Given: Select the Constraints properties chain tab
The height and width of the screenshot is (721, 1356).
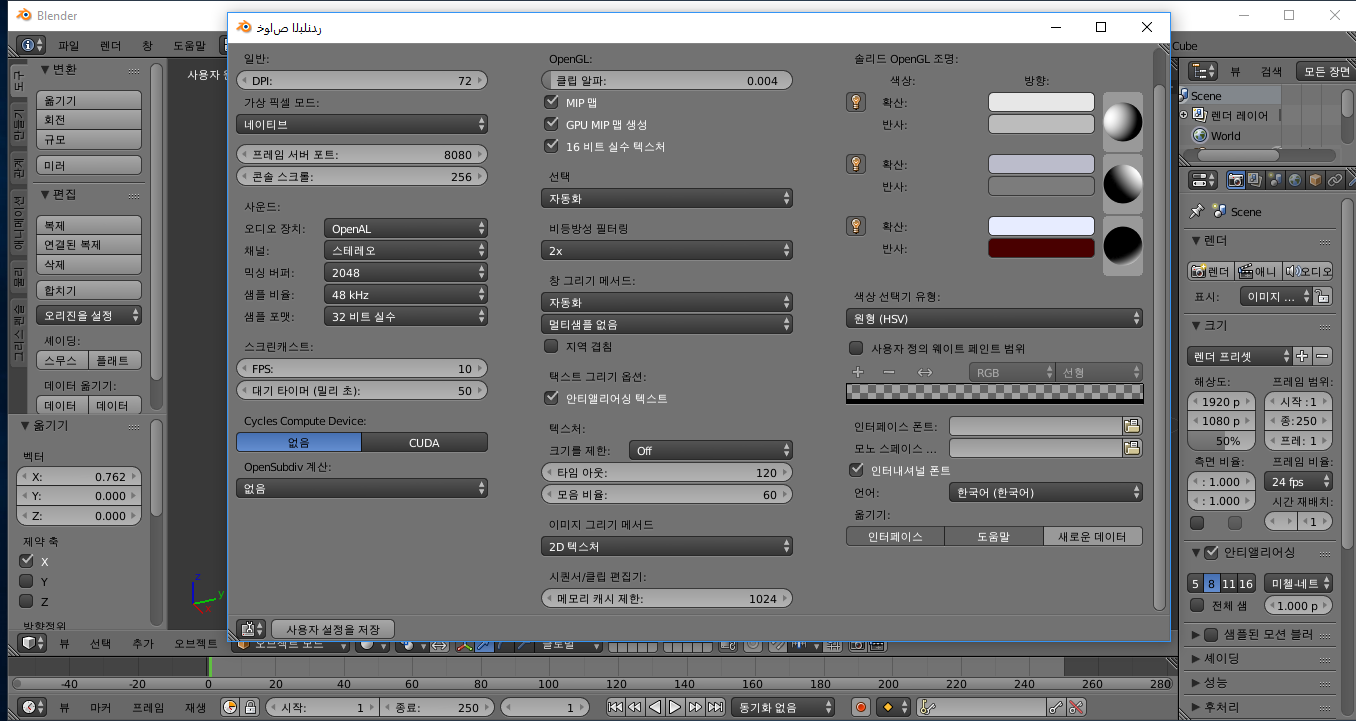Looking at the screenshot, I should click(x=1334, y=180).
